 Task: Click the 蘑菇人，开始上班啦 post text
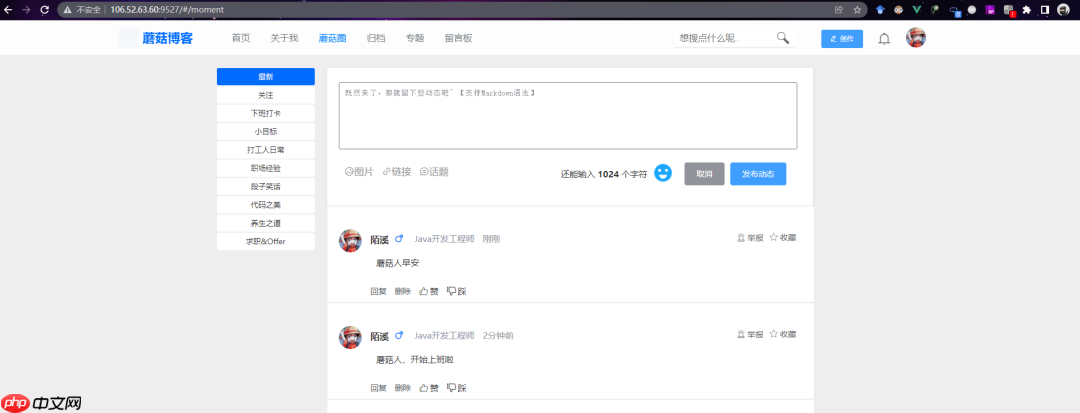[x=415, y=359]
